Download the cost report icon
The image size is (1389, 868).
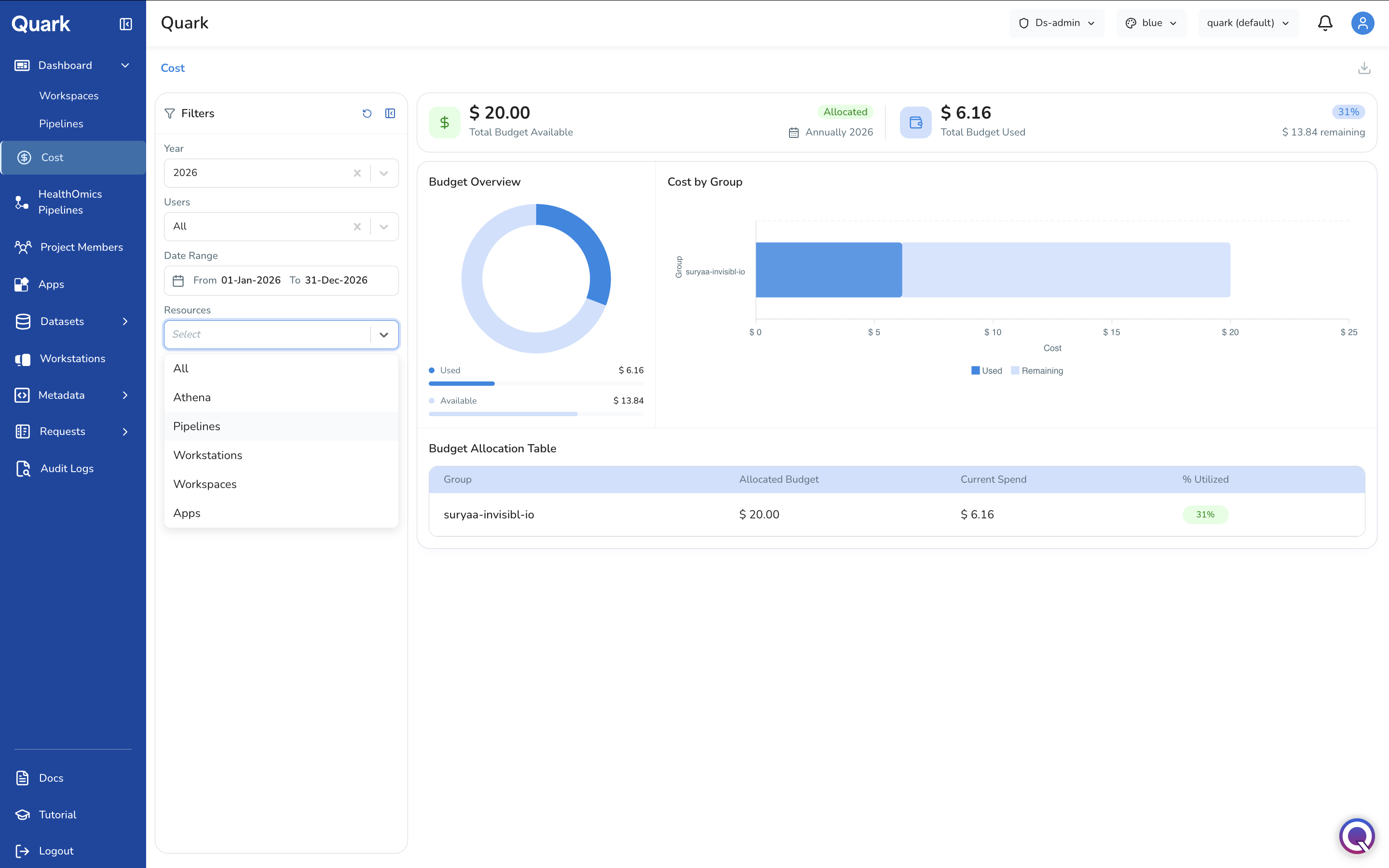[1364, 68]
